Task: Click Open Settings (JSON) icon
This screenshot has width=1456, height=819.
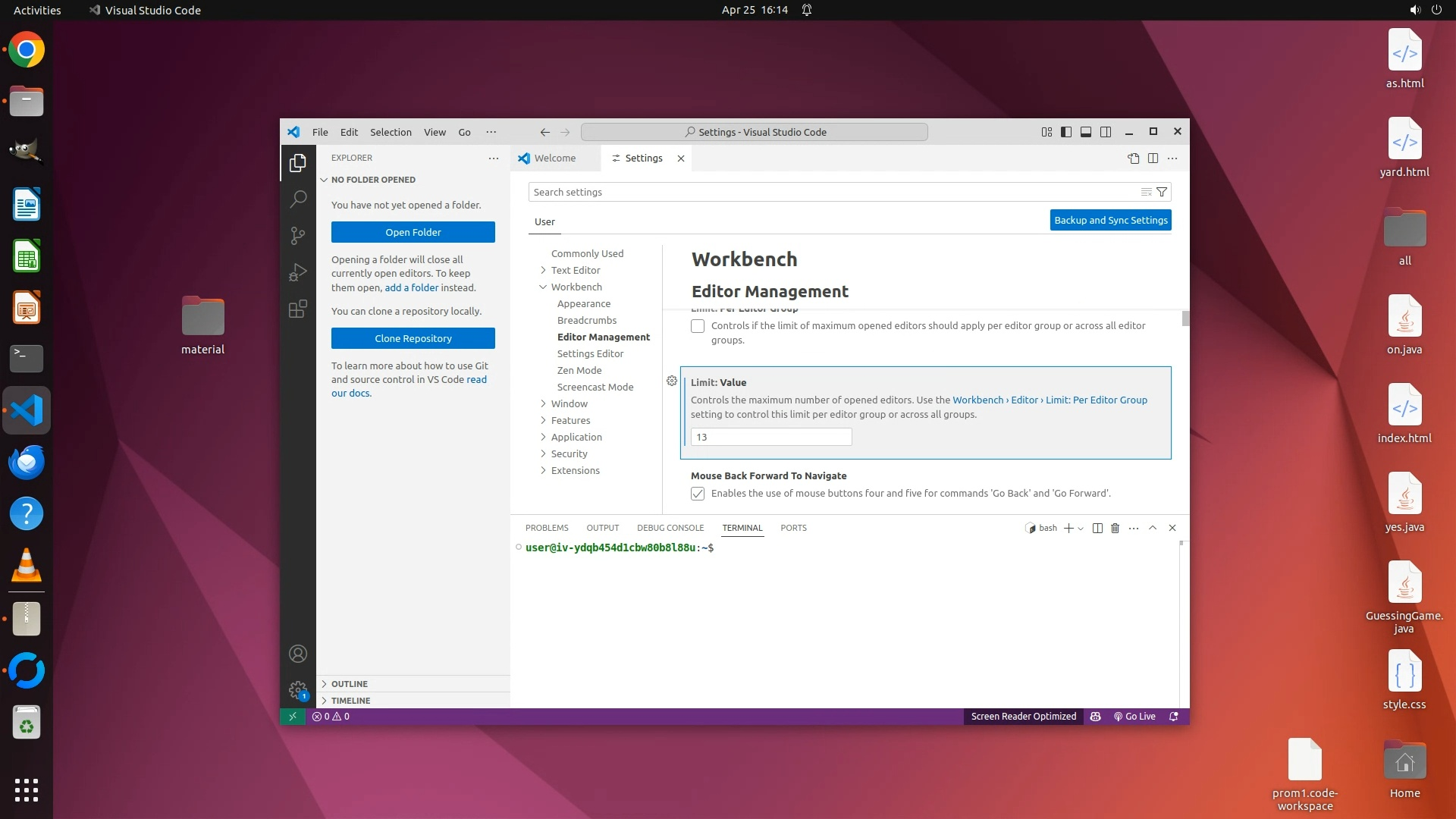Action: click(x=1133, y=158)
